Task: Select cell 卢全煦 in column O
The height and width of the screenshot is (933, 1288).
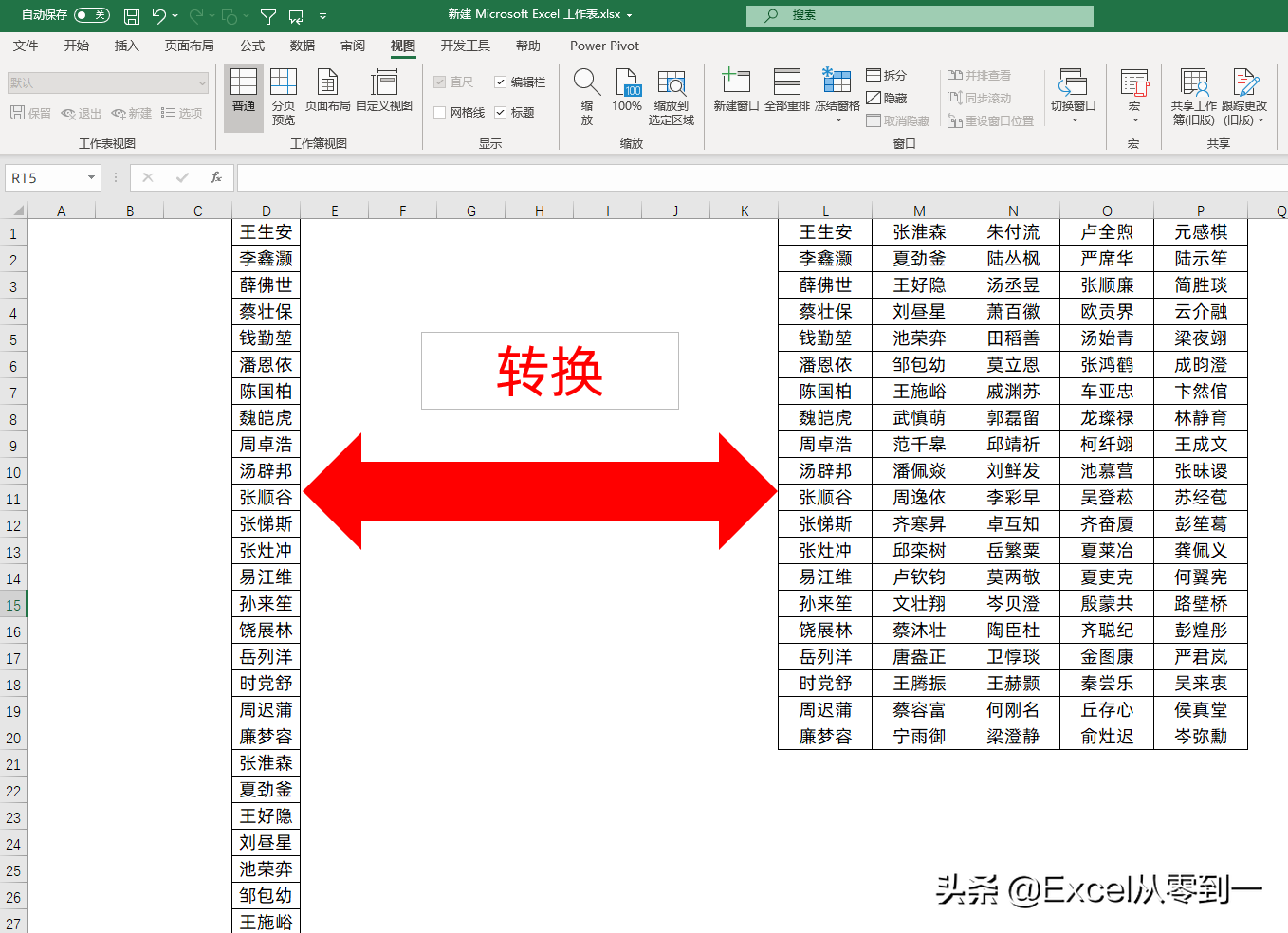Action: [1107, 232]
